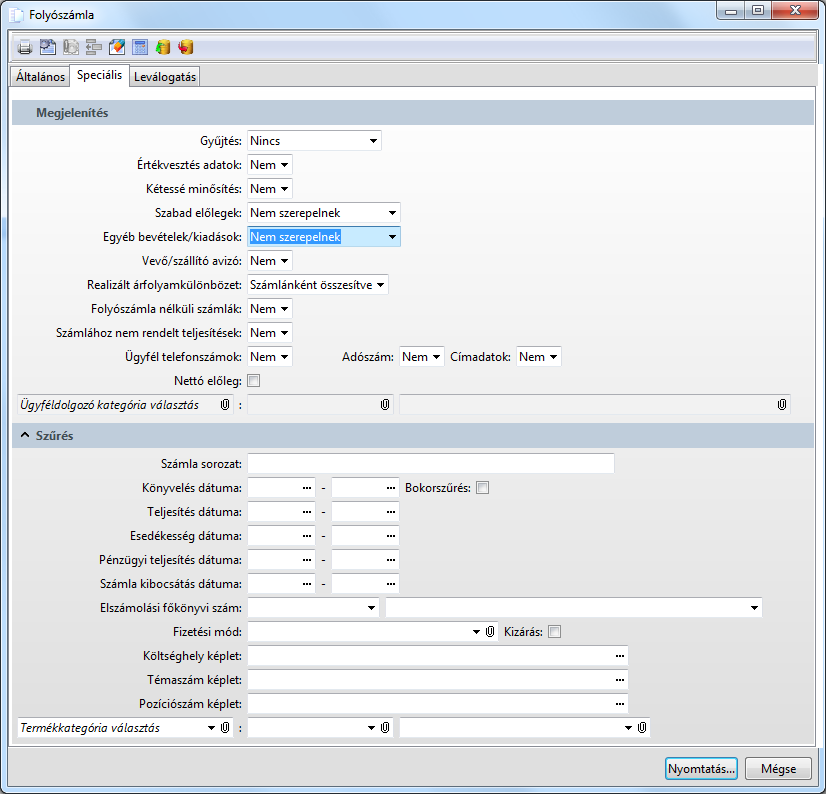The height and width of the screenshot is (794, 826).
Task: Open the Elszámolási főkönyvi szám first dropdown
Action: 313,608
